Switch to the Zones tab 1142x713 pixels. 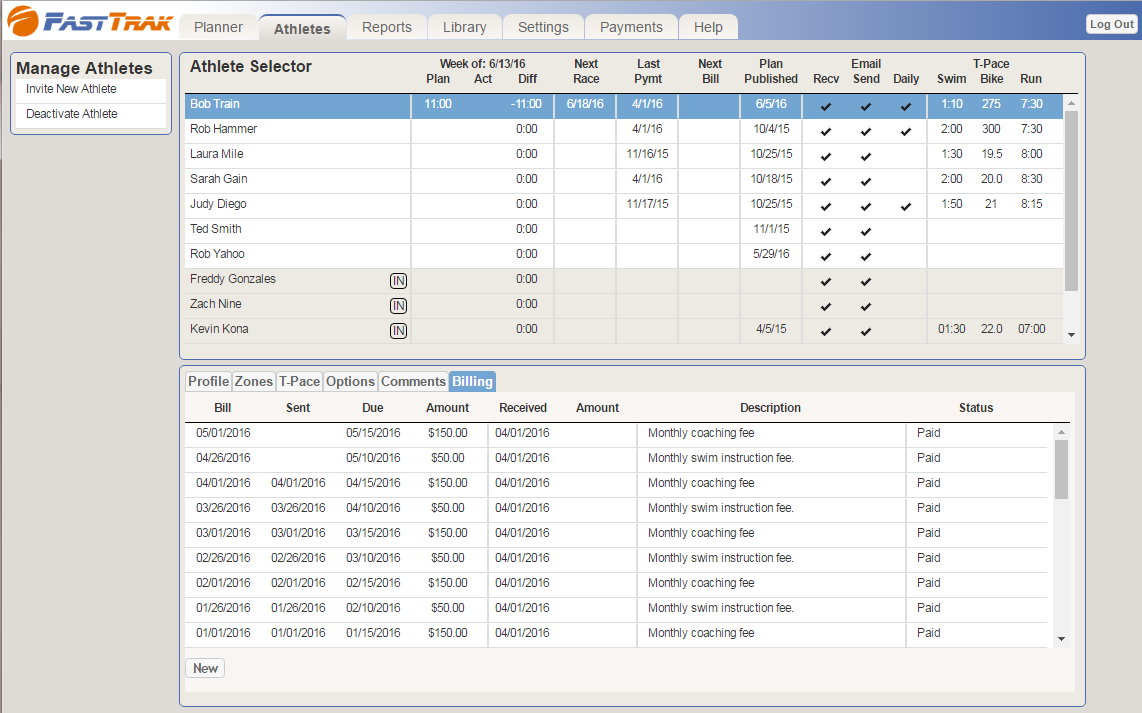[254, 381]
